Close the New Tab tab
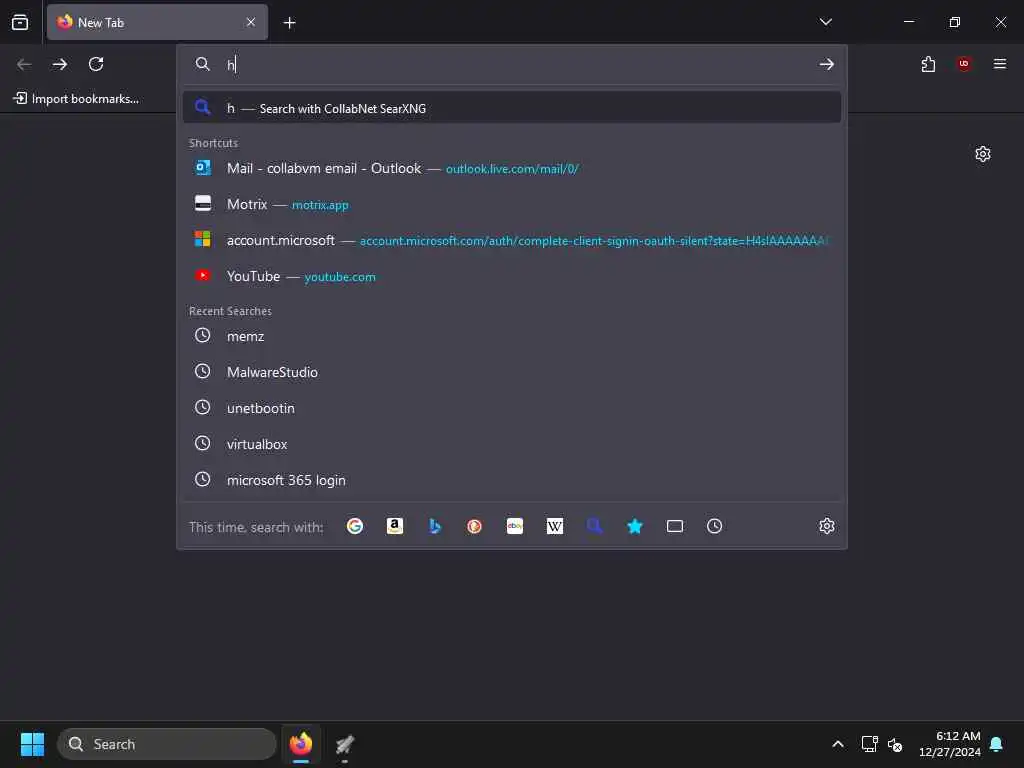This screenshot has width=1024, height=768. click(x=251, y=22)
